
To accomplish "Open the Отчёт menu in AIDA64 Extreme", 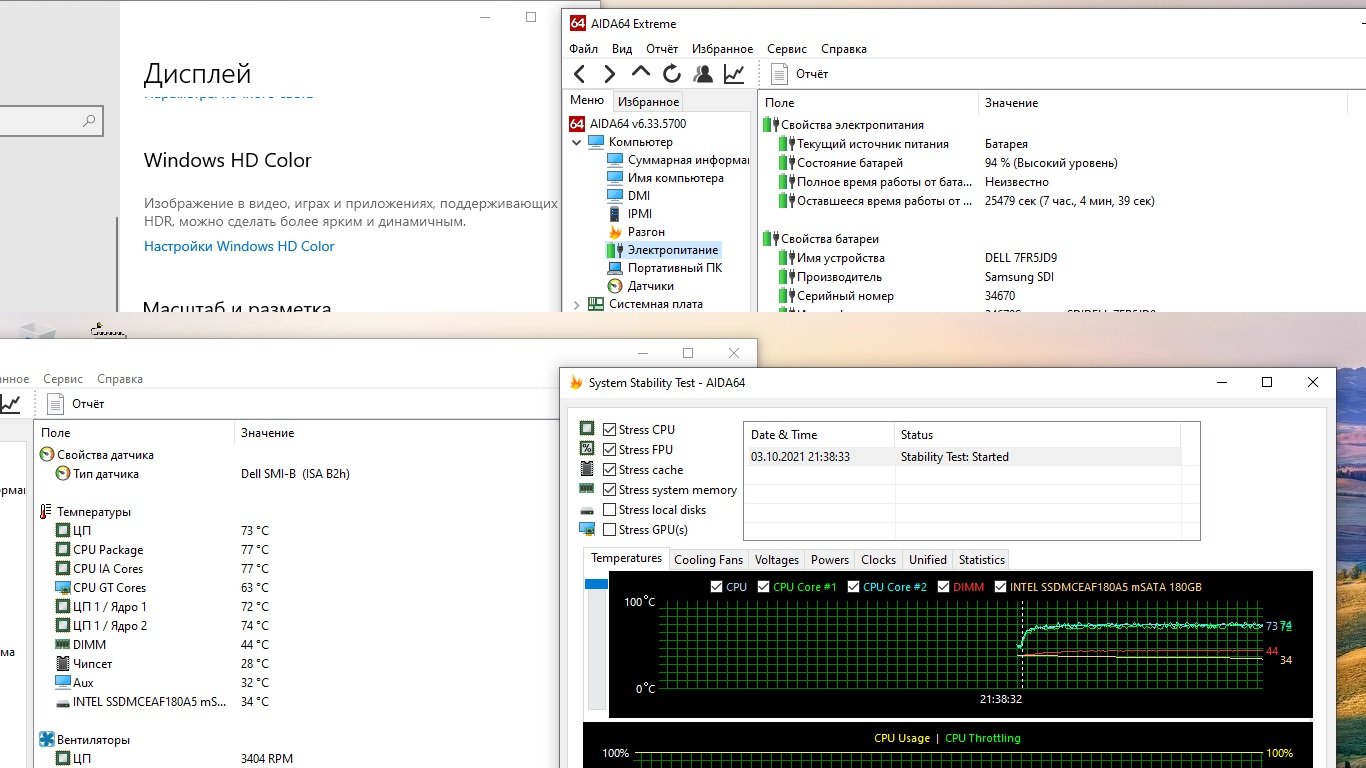I will pos(662,49).
